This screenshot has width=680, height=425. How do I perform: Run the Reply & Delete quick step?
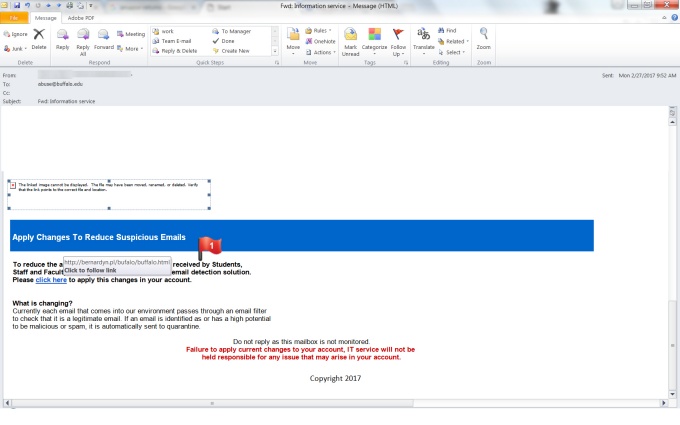click(x=175, y=51)
